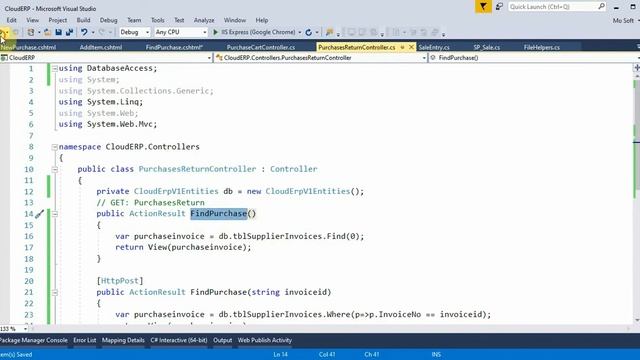Pin the PurchasesReturnController.cs tab
This screenshot has width=640, height=360.
[x=402, y=47]
